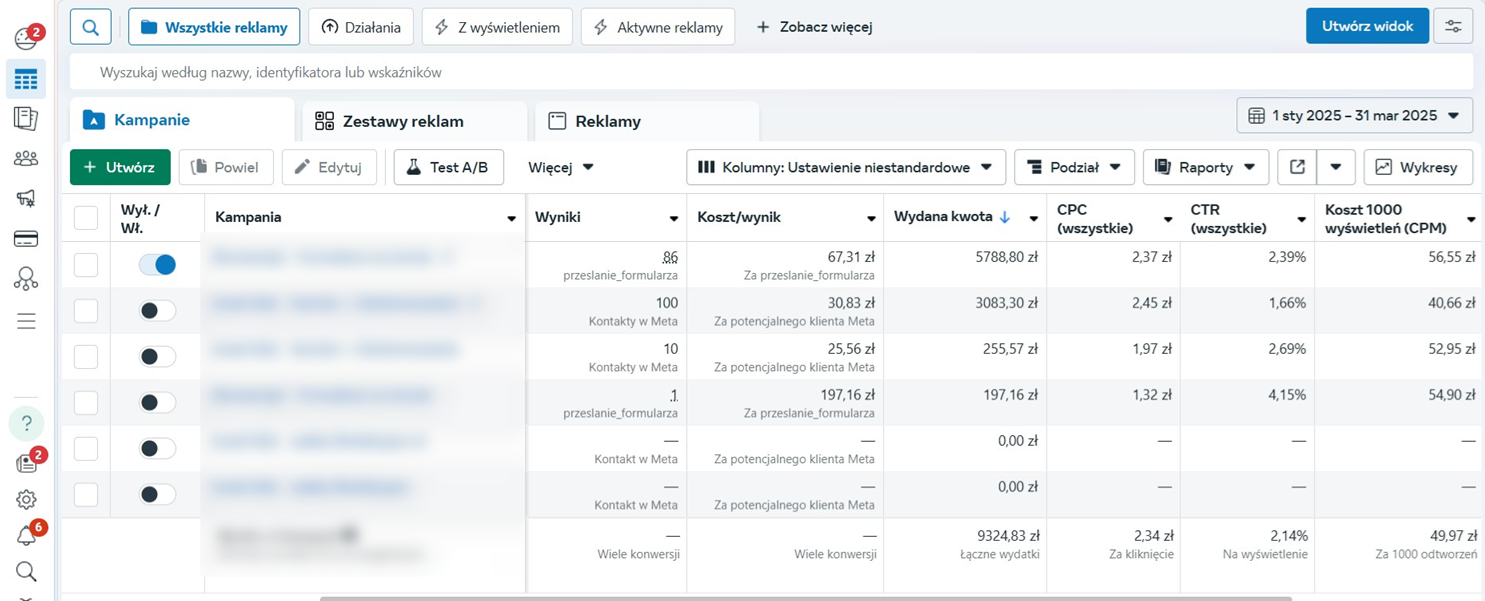The image size is (1485, 601).
Task: Click the Edytuj button
Action: pyautogui.click(x=329, y=167)
